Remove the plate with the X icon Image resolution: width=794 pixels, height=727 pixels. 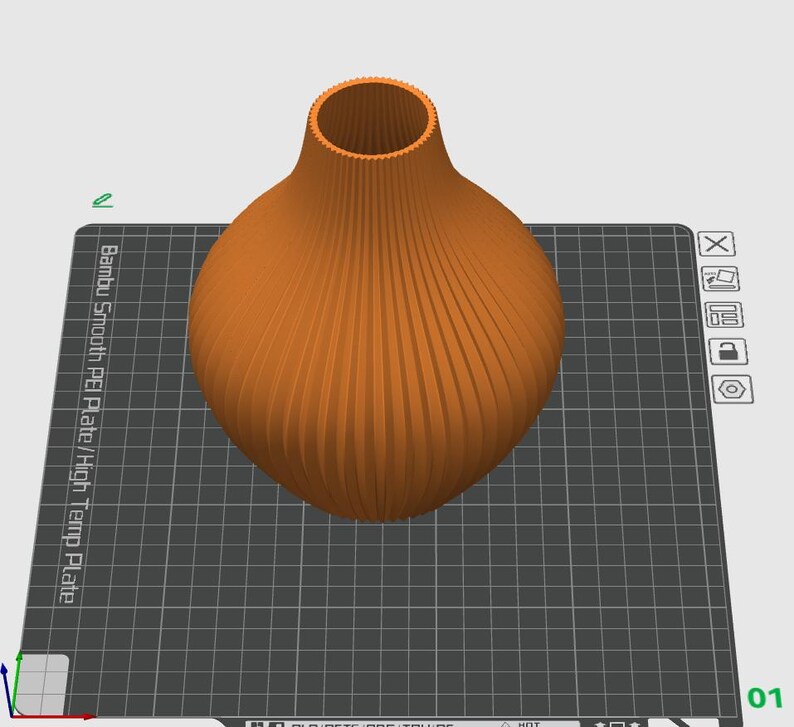coord(717,244)
